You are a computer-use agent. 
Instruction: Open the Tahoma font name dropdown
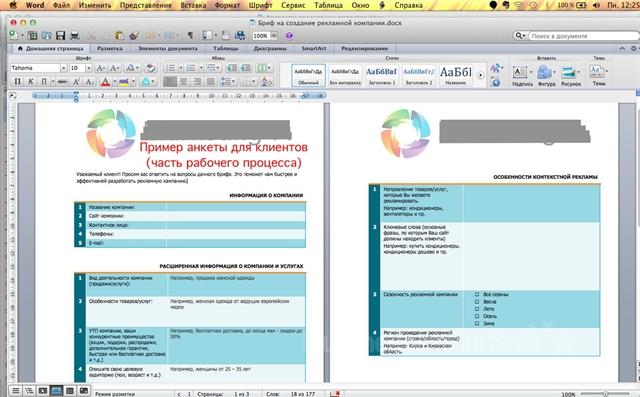pos(63,68)
